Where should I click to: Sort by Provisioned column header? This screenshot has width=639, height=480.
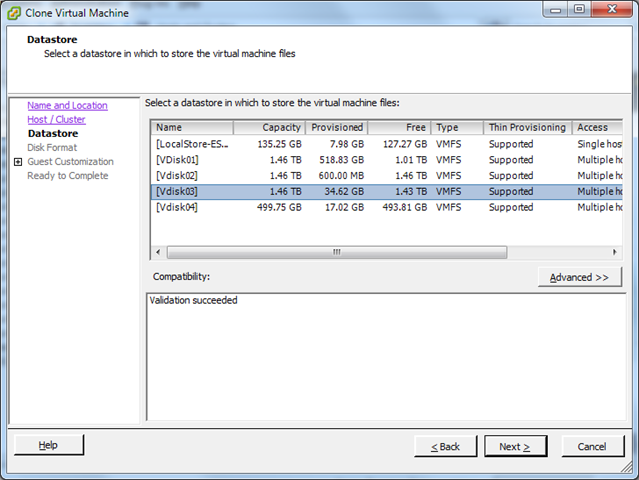(337, 128)
